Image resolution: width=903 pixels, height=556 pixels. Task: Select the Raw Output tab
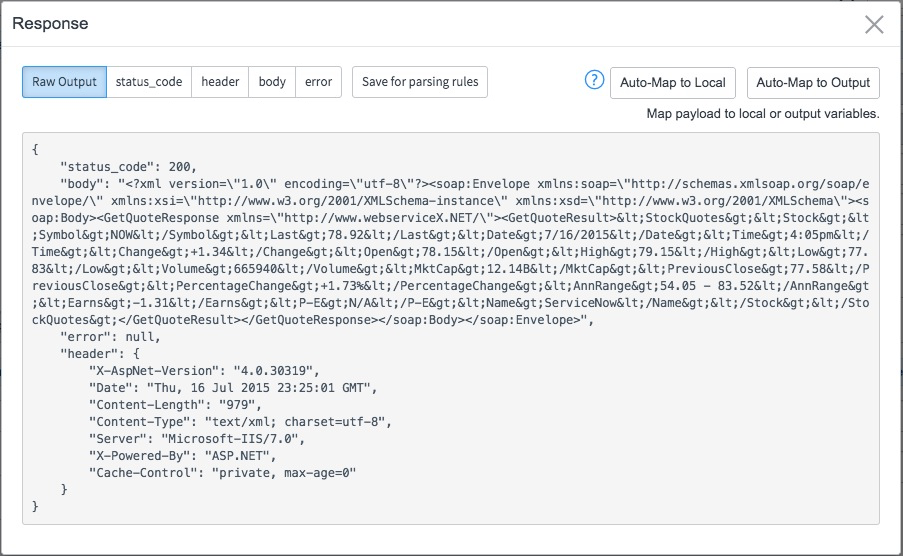[64, 82]
